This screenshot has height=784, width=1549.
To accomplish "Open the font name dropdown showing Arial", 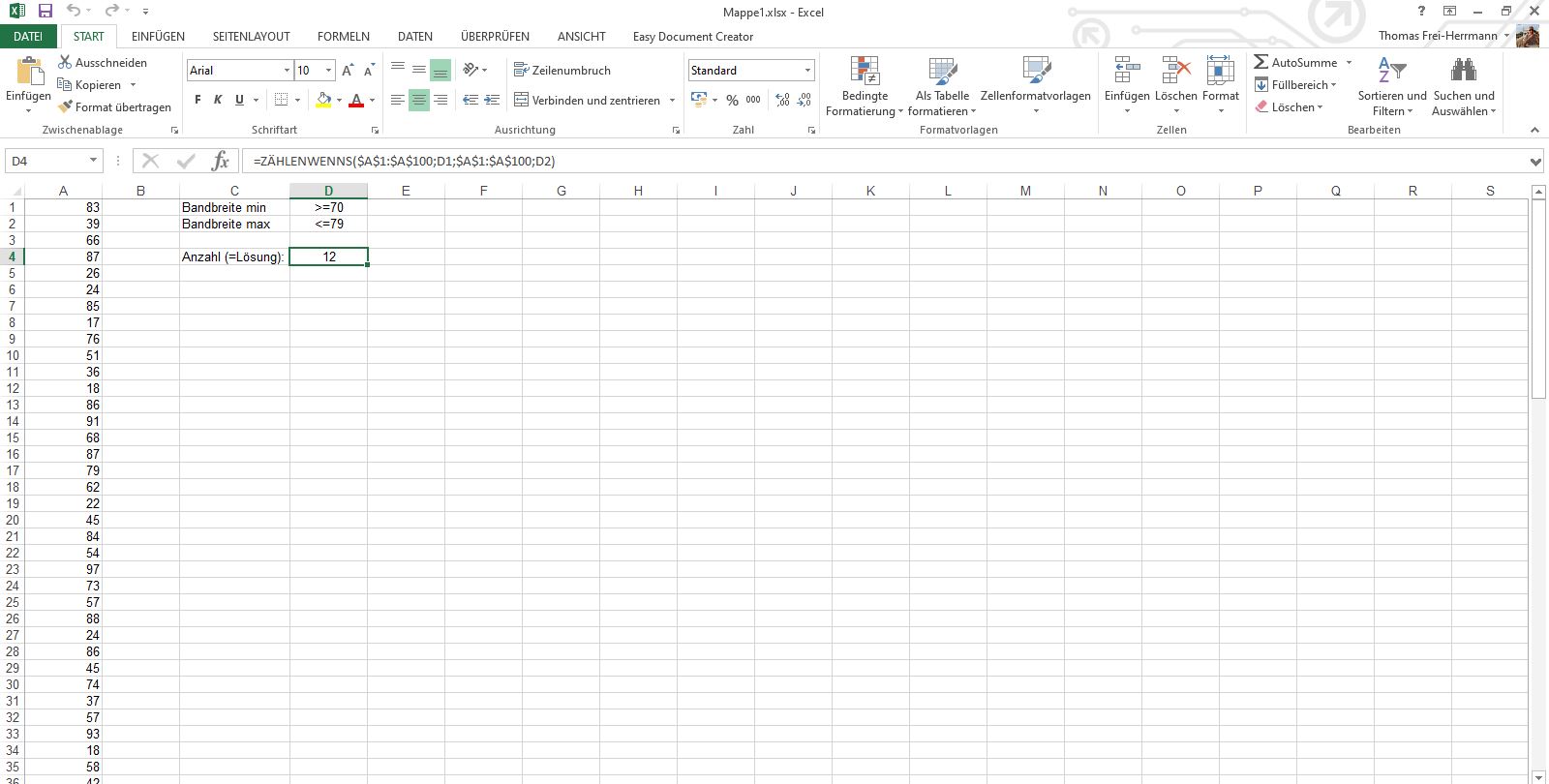I will (x=287, y=71).
